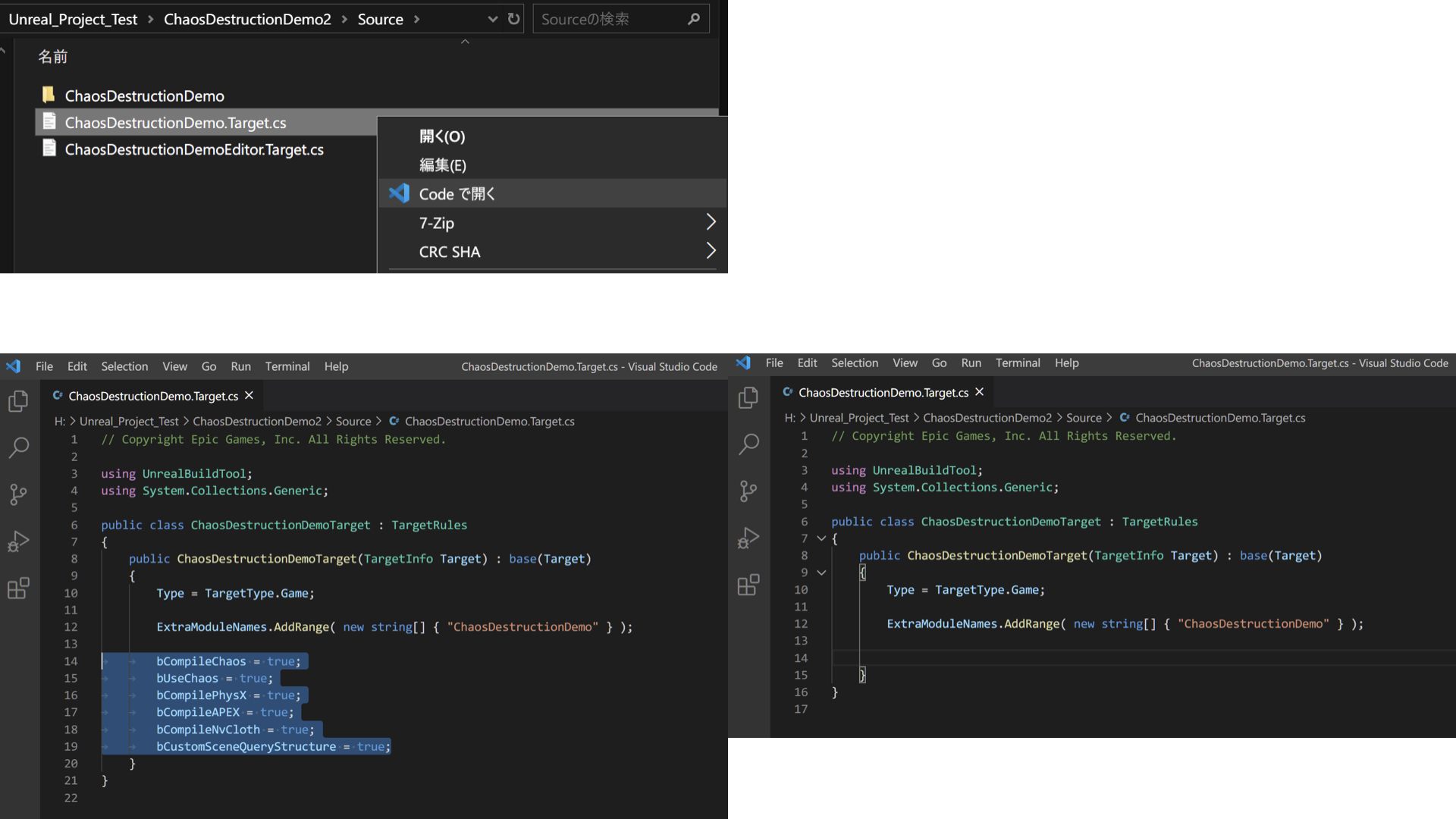Viewport: 1456px width, 819px height.
Task: Select ChaosDestructionDemo.Target.cs tab in right window
Action: 883,392
